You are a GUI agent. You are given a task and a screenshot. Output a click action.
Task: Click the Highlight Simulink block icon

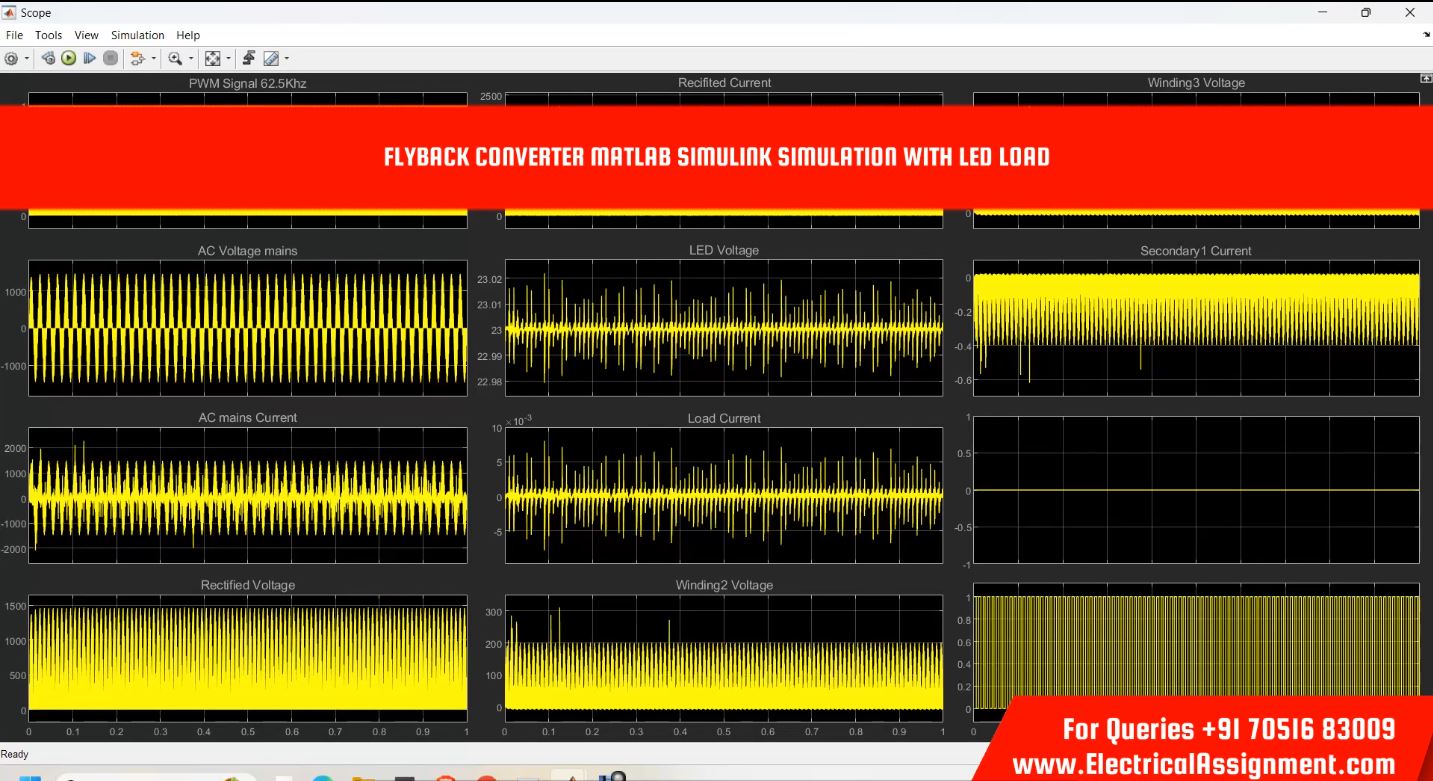138,59
